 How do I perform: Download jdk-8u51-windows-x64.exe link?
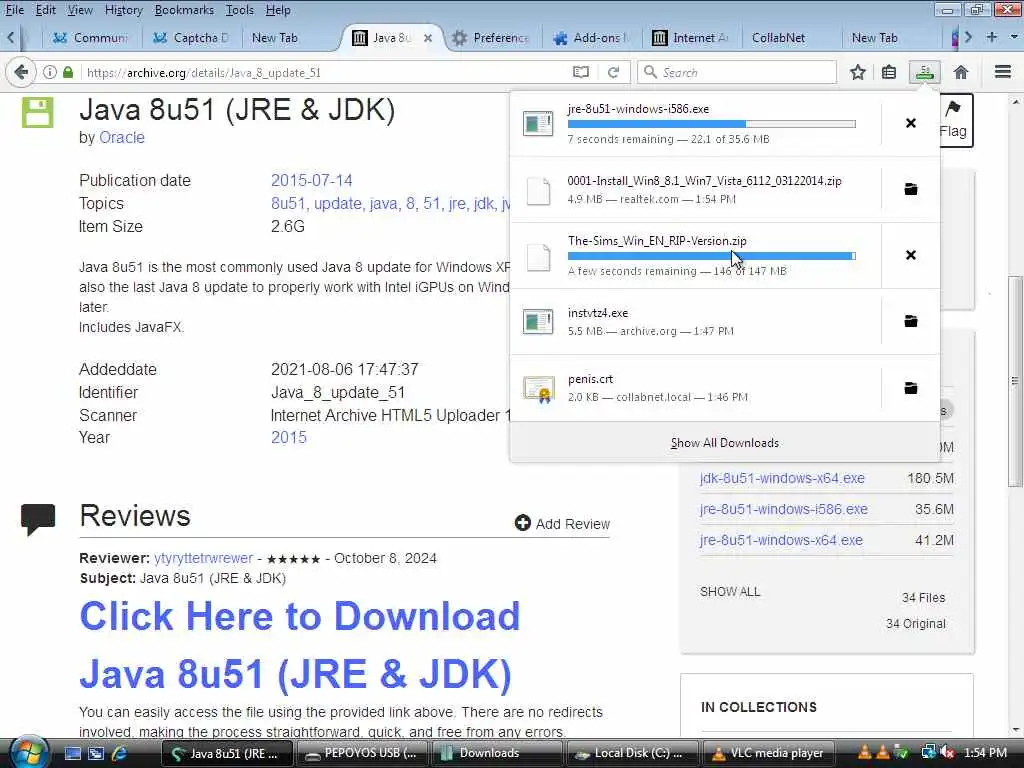(782, 478)
